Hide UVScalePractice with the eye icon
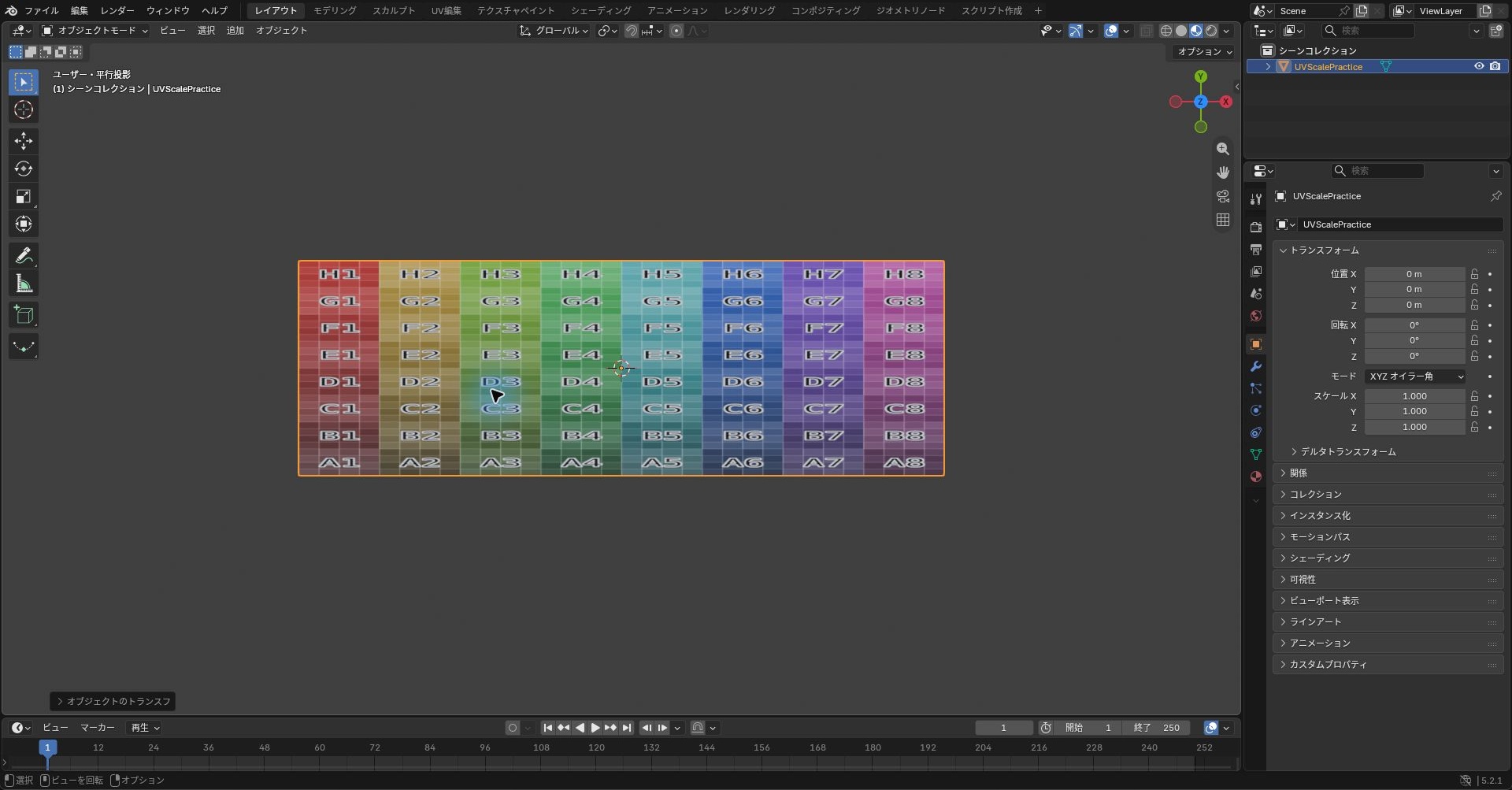 coord(1479,67)
